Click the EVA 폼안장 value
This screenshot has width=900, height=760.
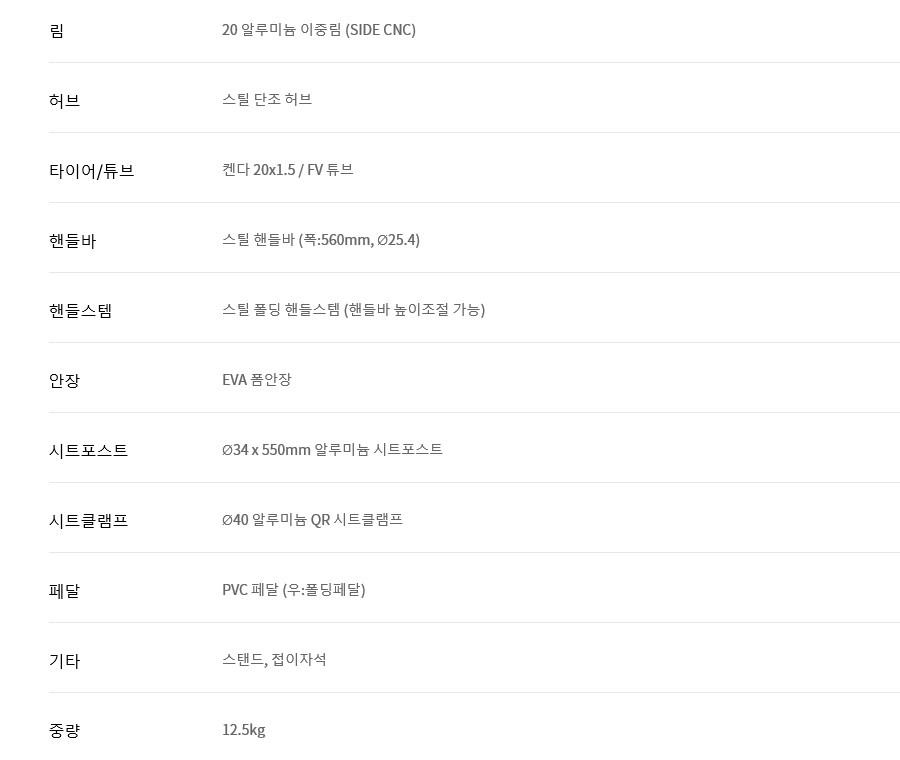pos(257,380)
